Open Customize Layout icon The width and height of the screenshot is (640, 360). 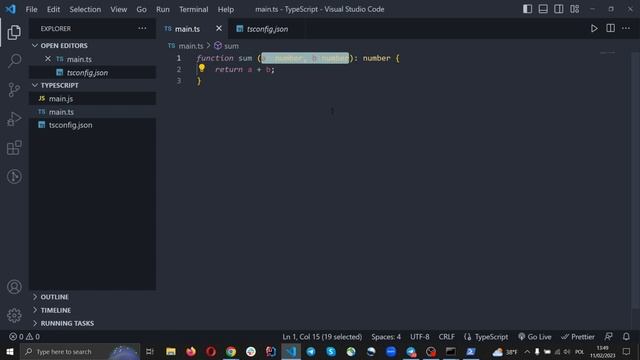point(574,9)
